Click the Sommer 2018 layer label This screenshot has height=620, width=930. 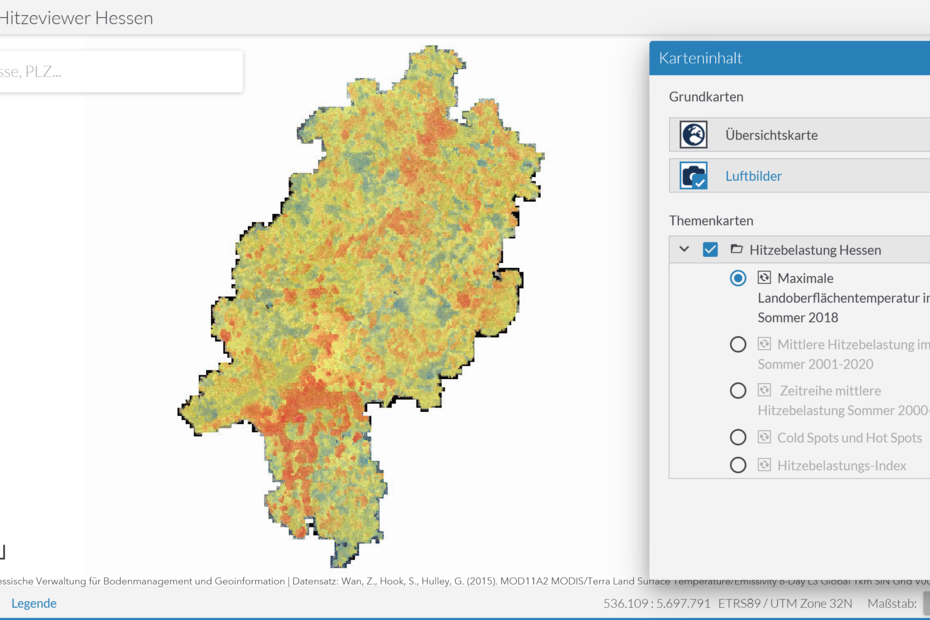(x=843, y=298)
